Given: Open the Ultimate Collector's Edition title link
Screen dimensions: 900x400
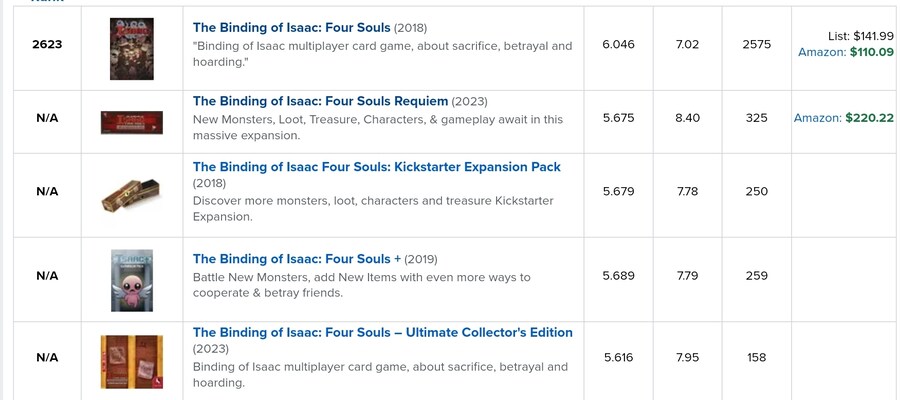Looking at the screenshot, I should 382,332.
